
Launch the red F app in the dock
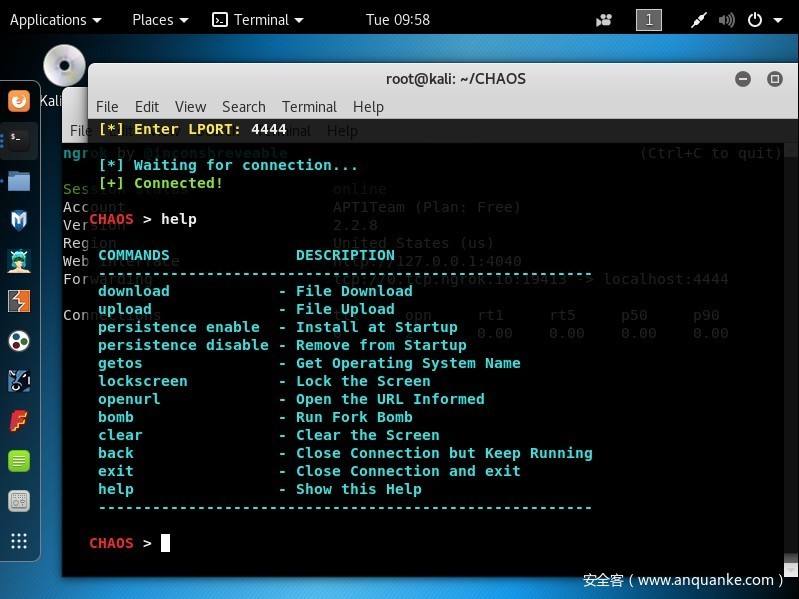point(19,421)
